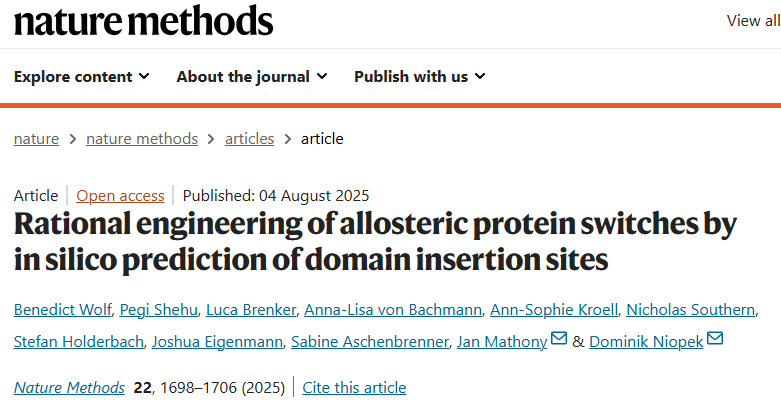Click the email icon next to Jan Mathony
This screenshot has height=406, width=781.
[x=559, y=341]
